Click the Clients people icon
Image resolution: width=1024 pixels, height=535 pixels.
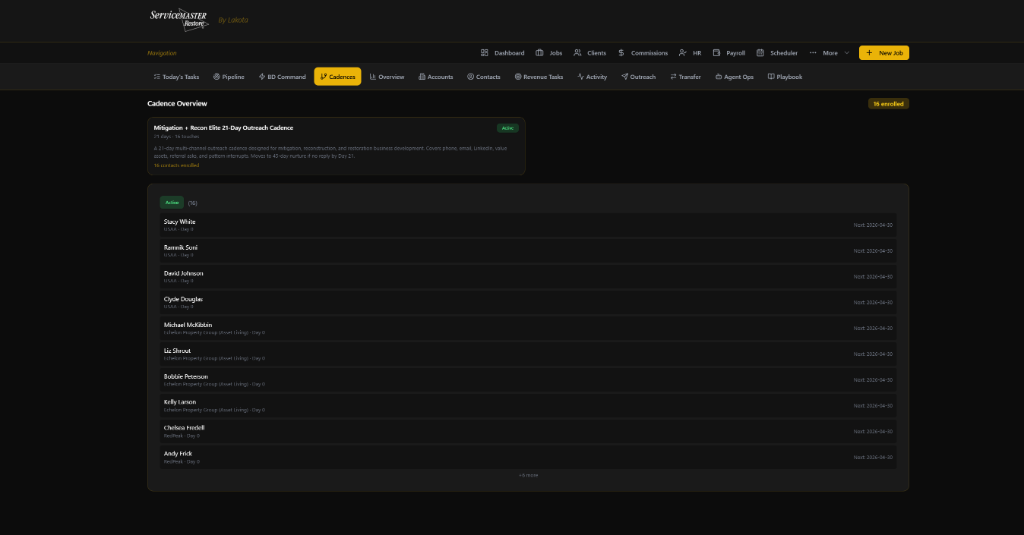coord(577,53)
